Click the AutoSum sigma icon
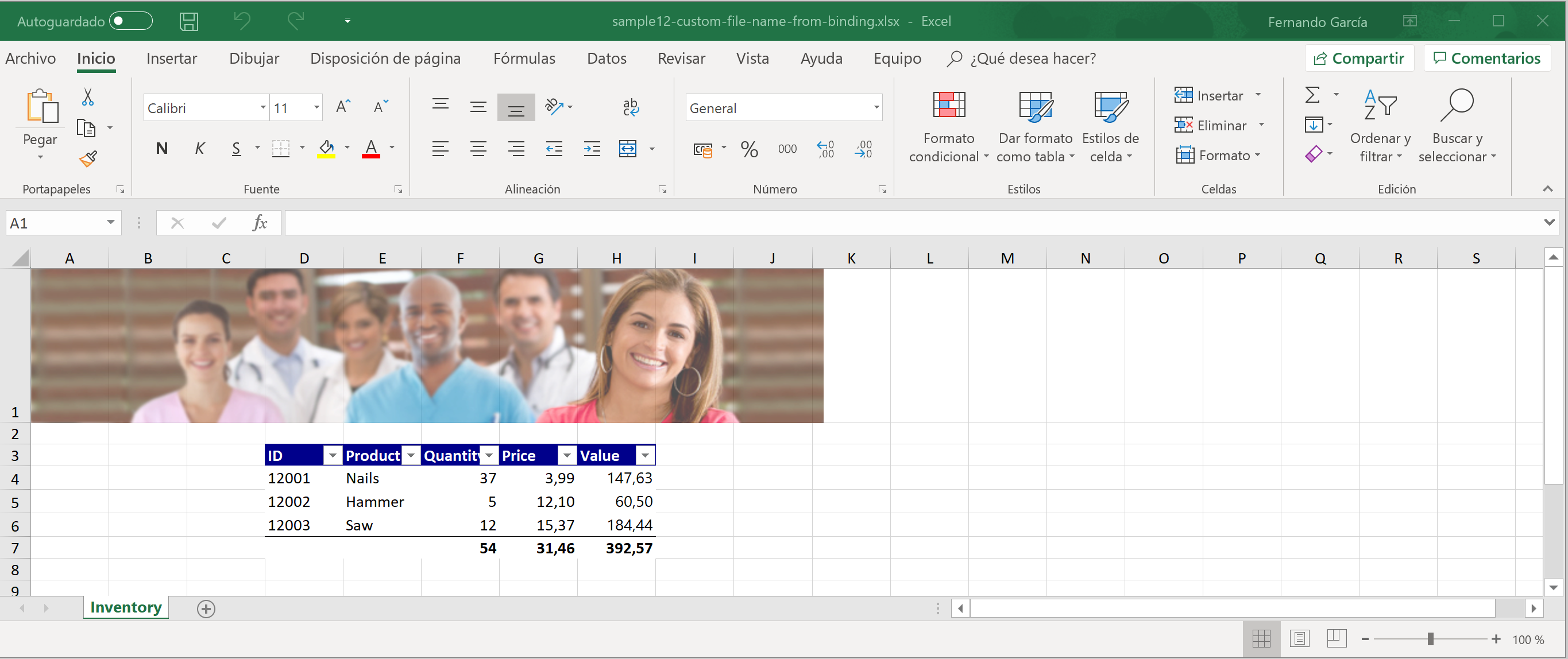Screen dimensions: 1568x659 pyautogui.click(x=1312, y=95)
